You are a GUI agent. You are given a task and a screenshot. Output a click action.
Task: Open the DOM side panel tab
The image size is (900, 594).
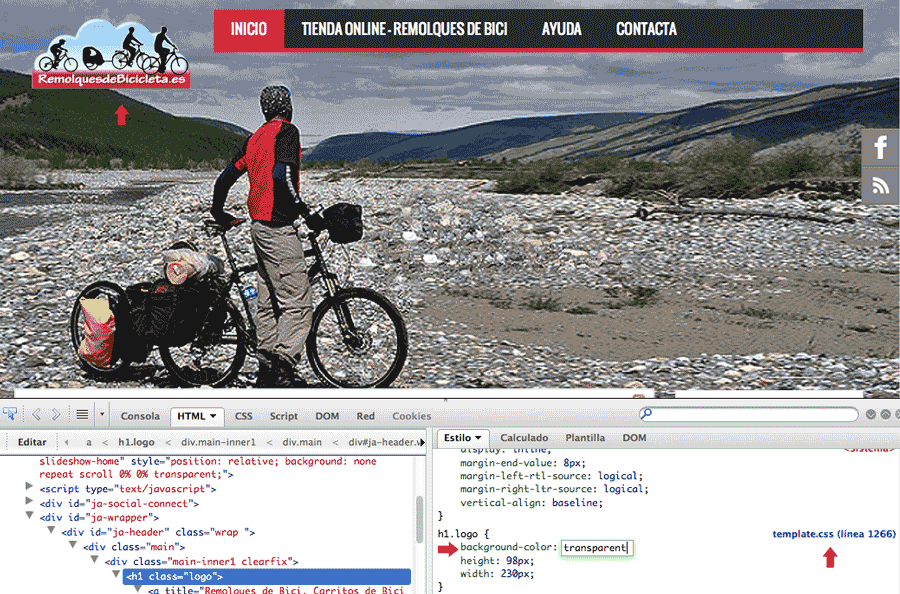click(634, 438)
